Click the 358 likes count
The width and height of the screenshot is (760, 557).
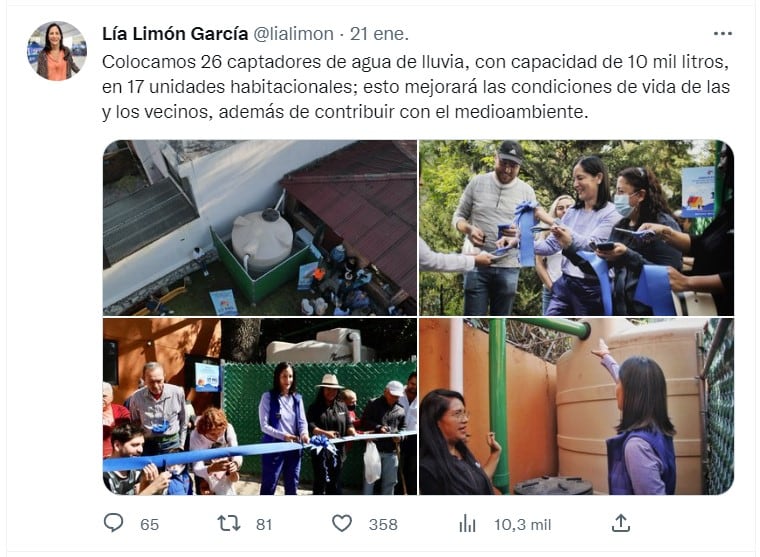coord(383,525)
